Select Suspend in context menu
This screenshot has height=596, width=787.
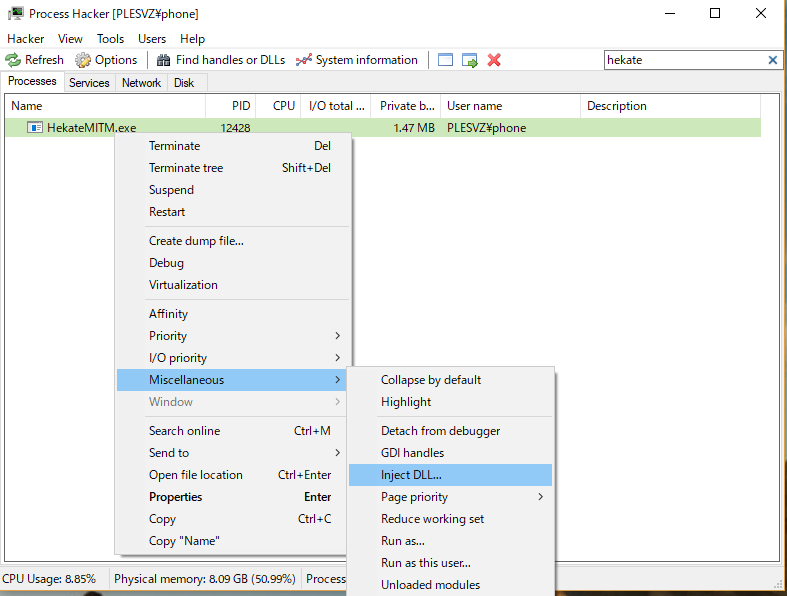point(233,190)
